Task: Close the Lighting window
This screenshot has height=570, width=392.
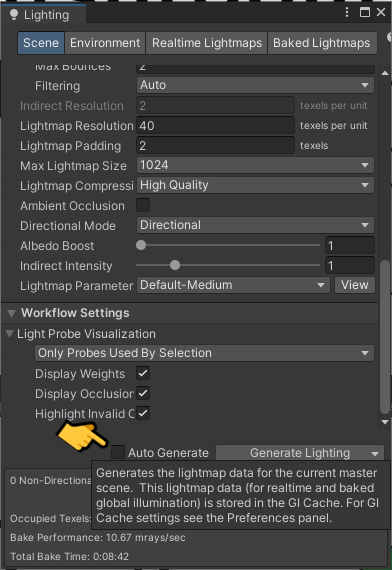Action: 381,12
